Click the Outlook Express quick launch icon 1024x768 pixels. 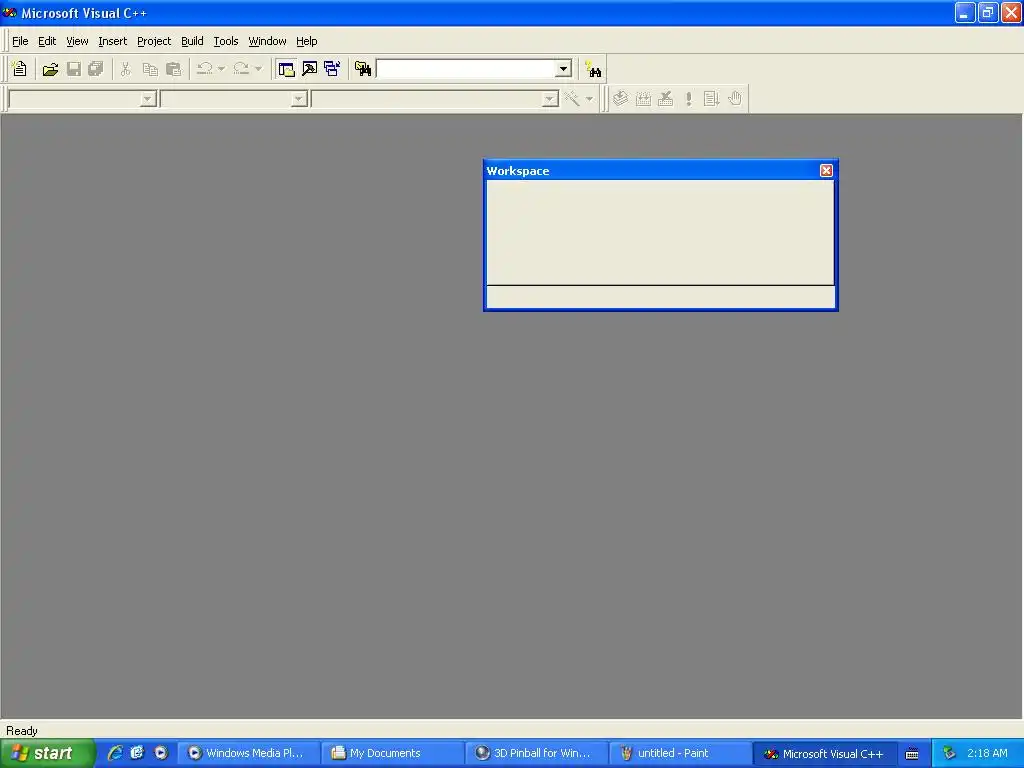coord(137,753)
